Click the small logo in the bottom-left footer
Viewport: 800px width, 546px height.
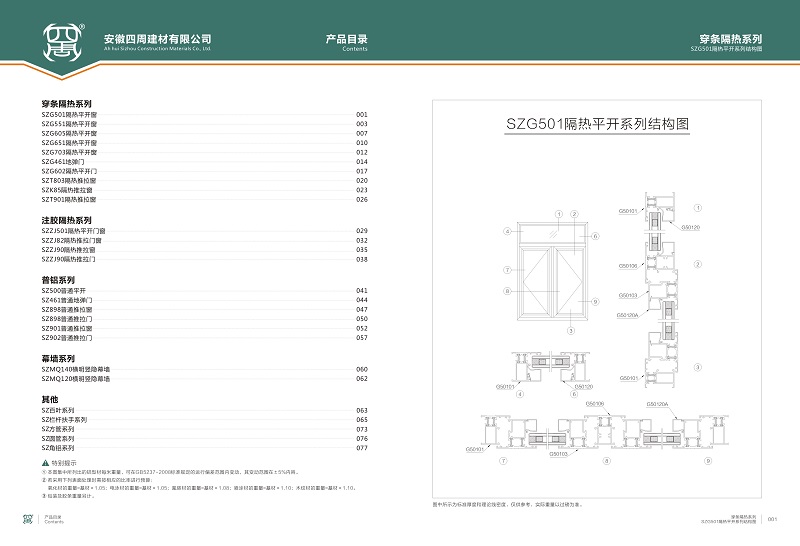(28, 519)
